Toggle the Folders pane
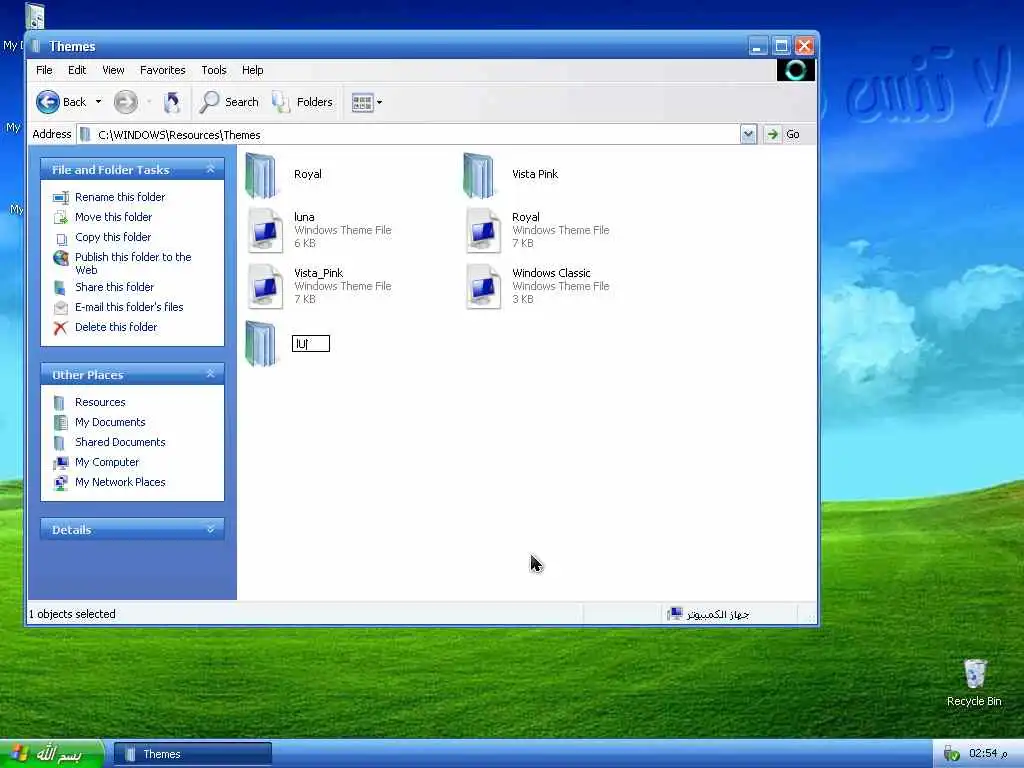The image size is (1024, 768). pos(302,102)
